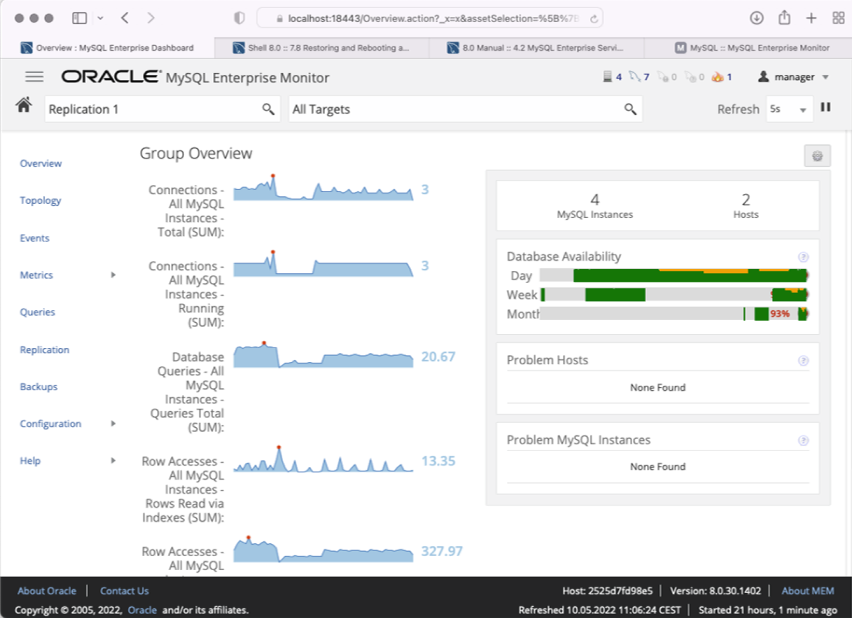852x618 pixels.
Task: Switch to the Shell 8.0 Restoring and Rebooting tab
Action: (x=321, y=48)
